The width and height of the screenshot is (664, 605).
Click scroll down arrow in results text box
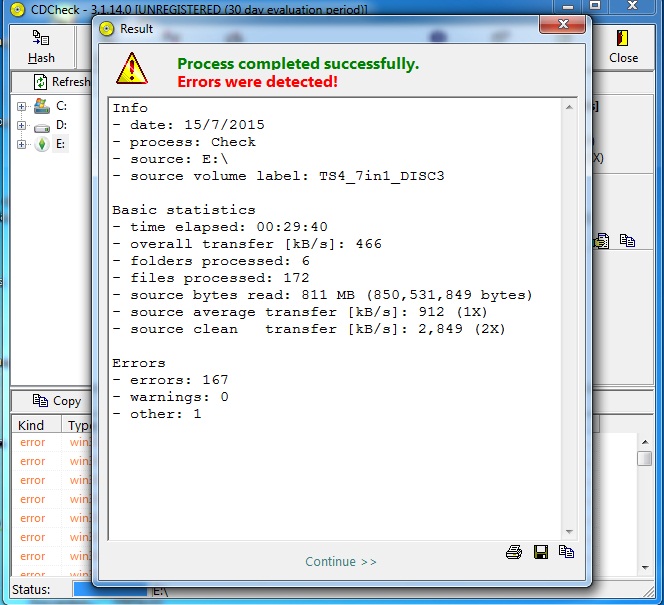[570, 532]
